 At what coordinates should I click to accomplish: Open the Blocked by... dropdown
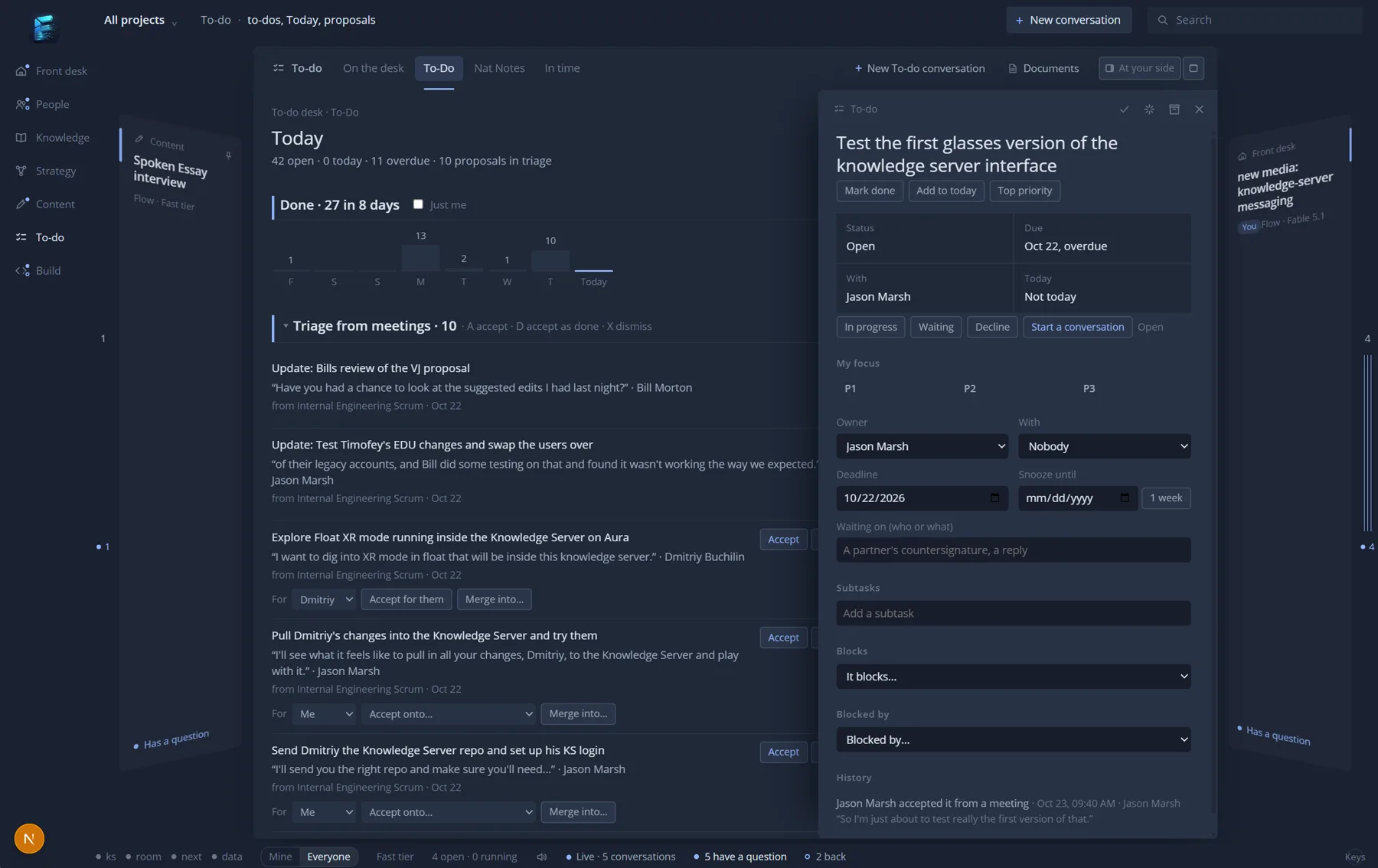point(1014,740)
